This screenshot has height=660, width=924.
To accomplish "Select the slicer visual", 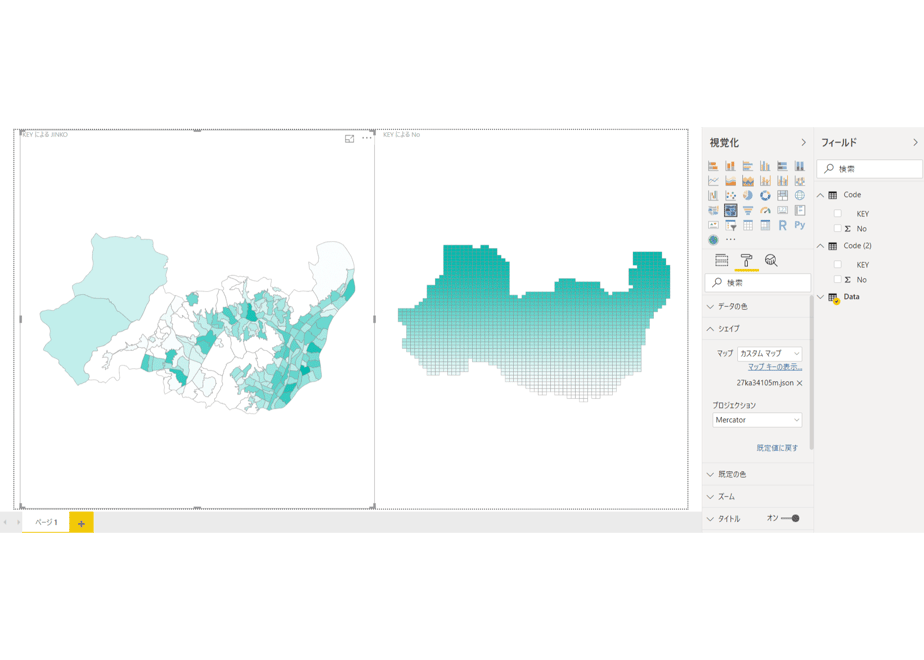I will click(x=730, y=225).
